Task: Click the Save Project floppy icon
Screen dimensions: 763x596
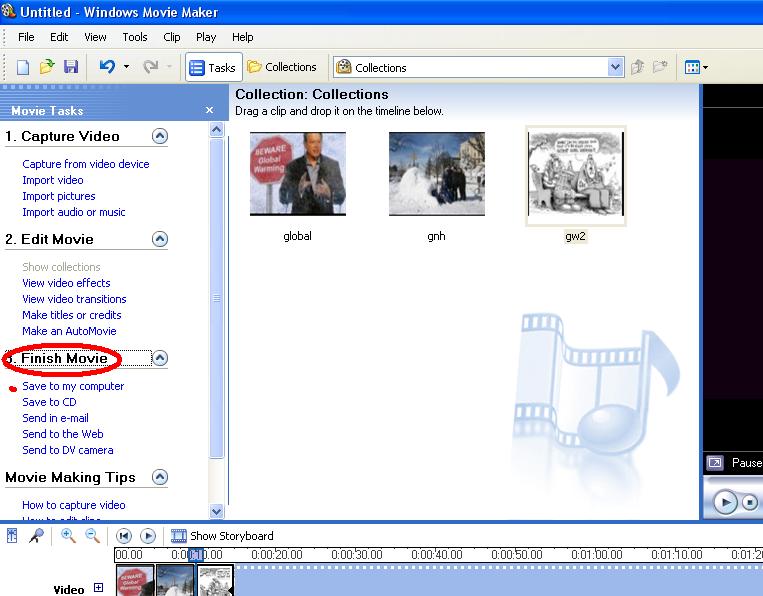Action: tap(71, 67)
